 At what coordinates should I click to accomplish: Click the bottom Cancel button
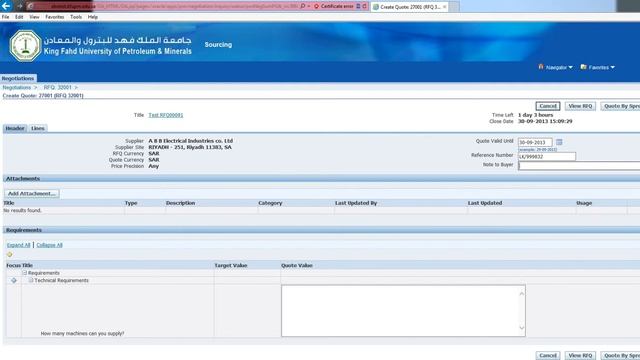(x=548, y=356)
